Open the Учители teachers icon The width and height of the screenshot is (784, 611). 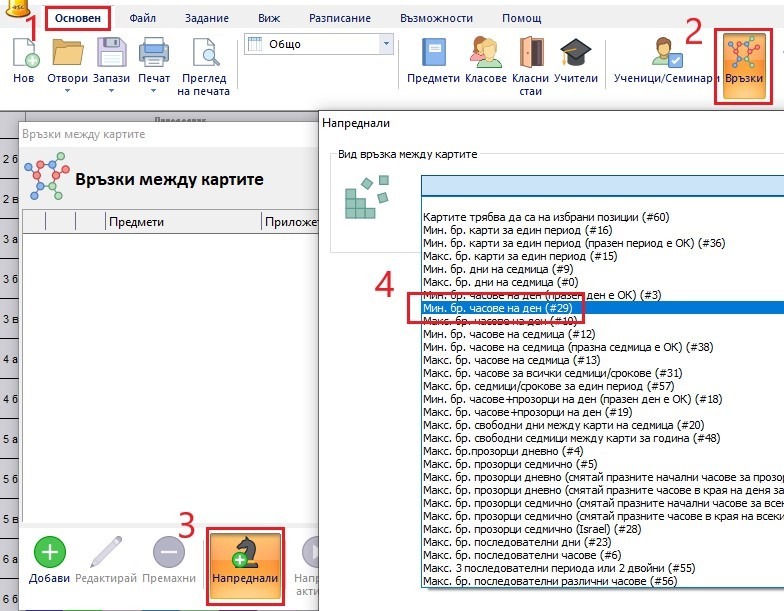point(576,52)
